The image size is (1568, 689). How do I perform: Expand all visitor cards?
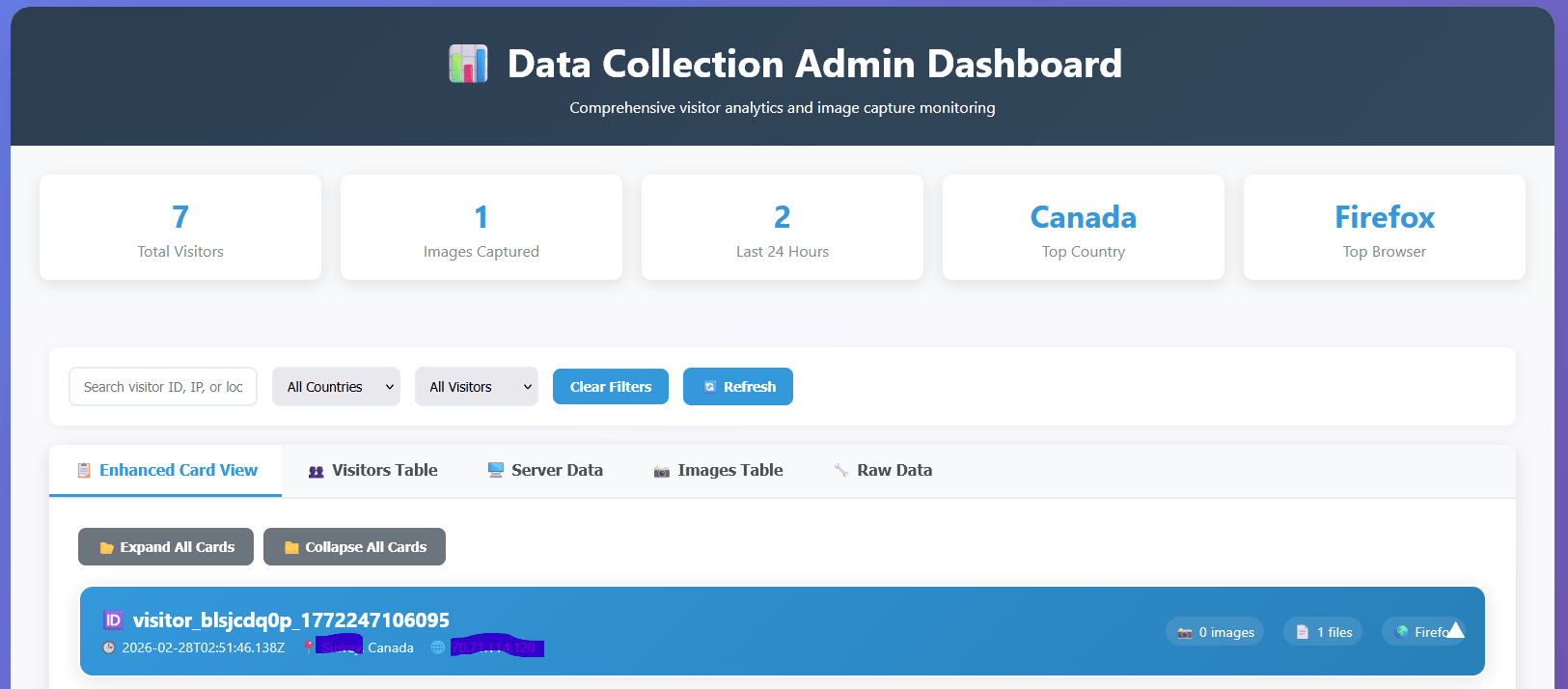pos(166,547)
